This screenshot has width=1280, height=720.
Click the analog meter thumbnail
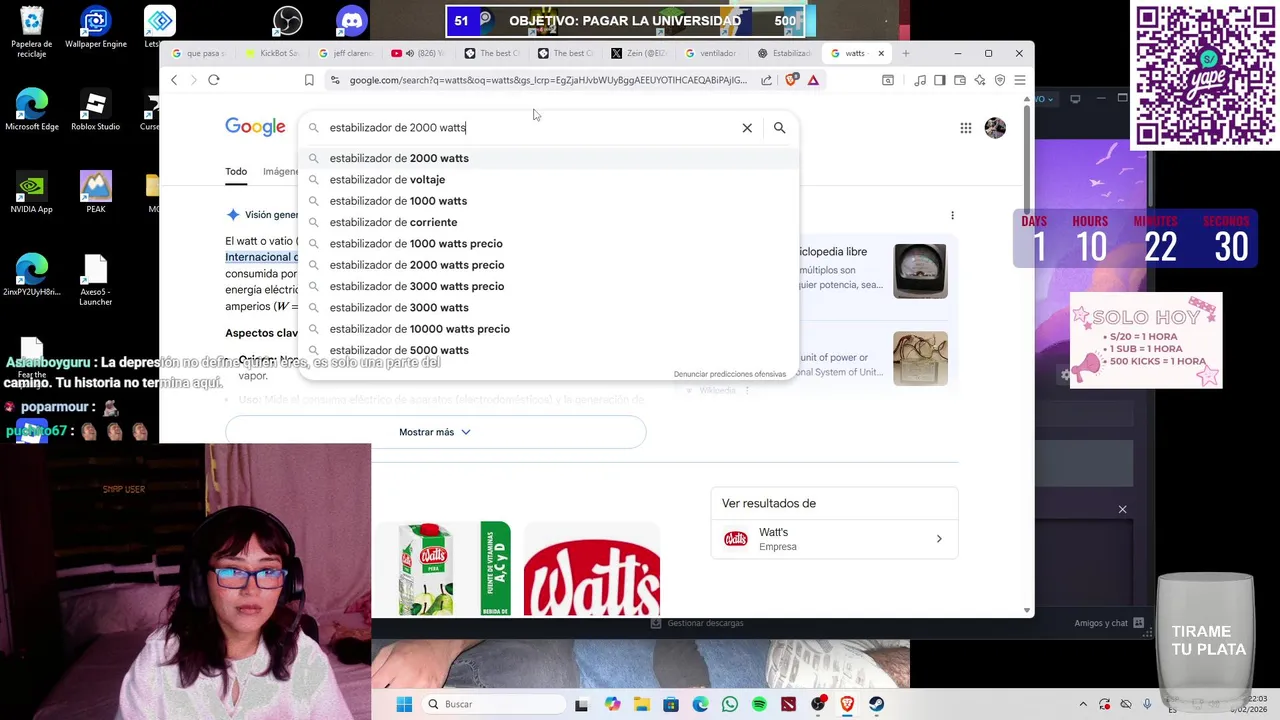pyautogui.click(x=920, y=271)
